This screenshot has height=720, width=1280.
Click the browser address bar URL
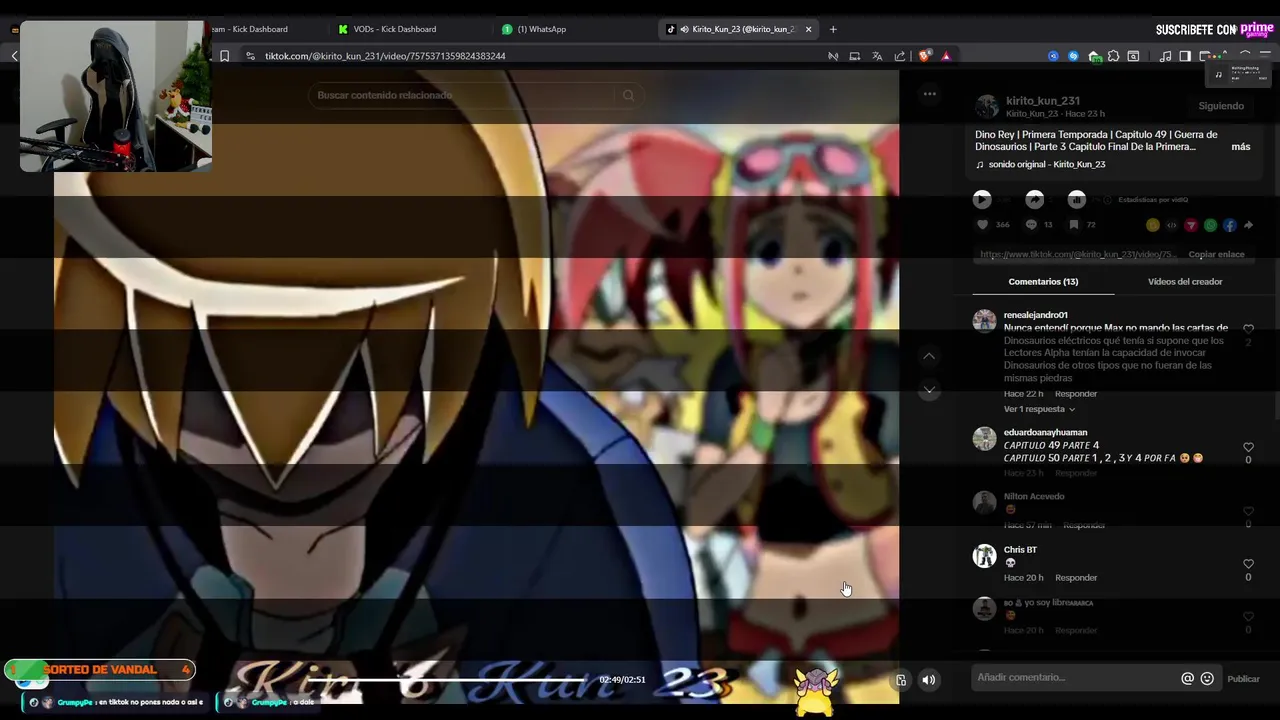pyautogui.click(x=385, y=56)
